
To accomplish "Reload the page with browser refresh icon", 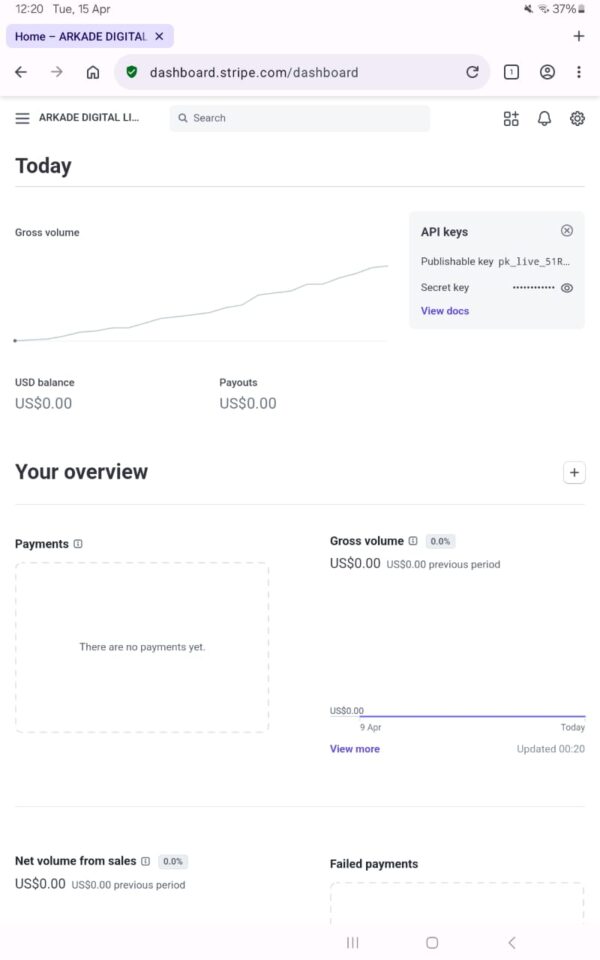I will [x=472, y=72].
